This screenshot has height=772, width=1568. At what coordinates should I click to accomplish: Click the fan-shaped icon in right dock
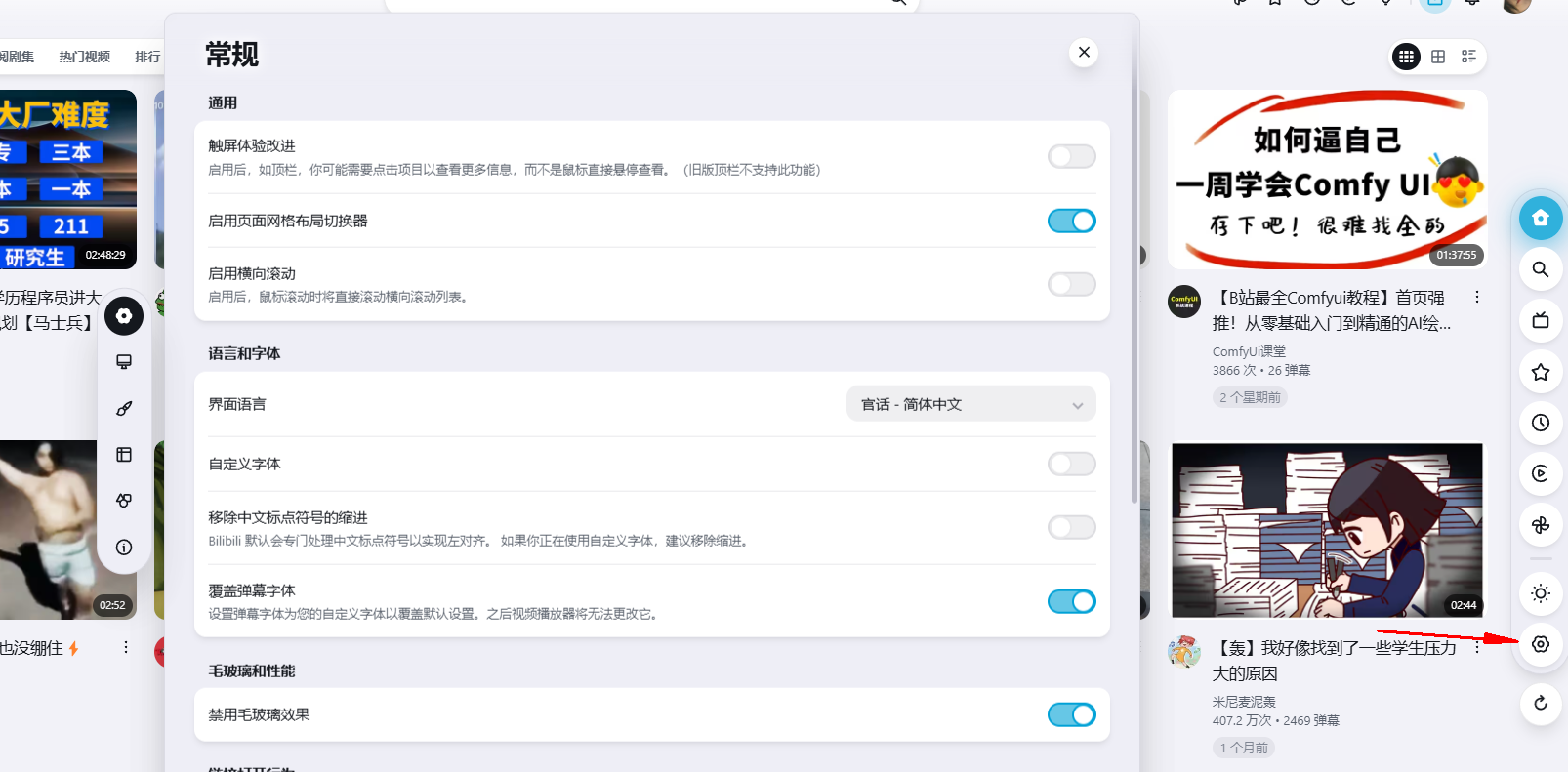(1541, 525)
